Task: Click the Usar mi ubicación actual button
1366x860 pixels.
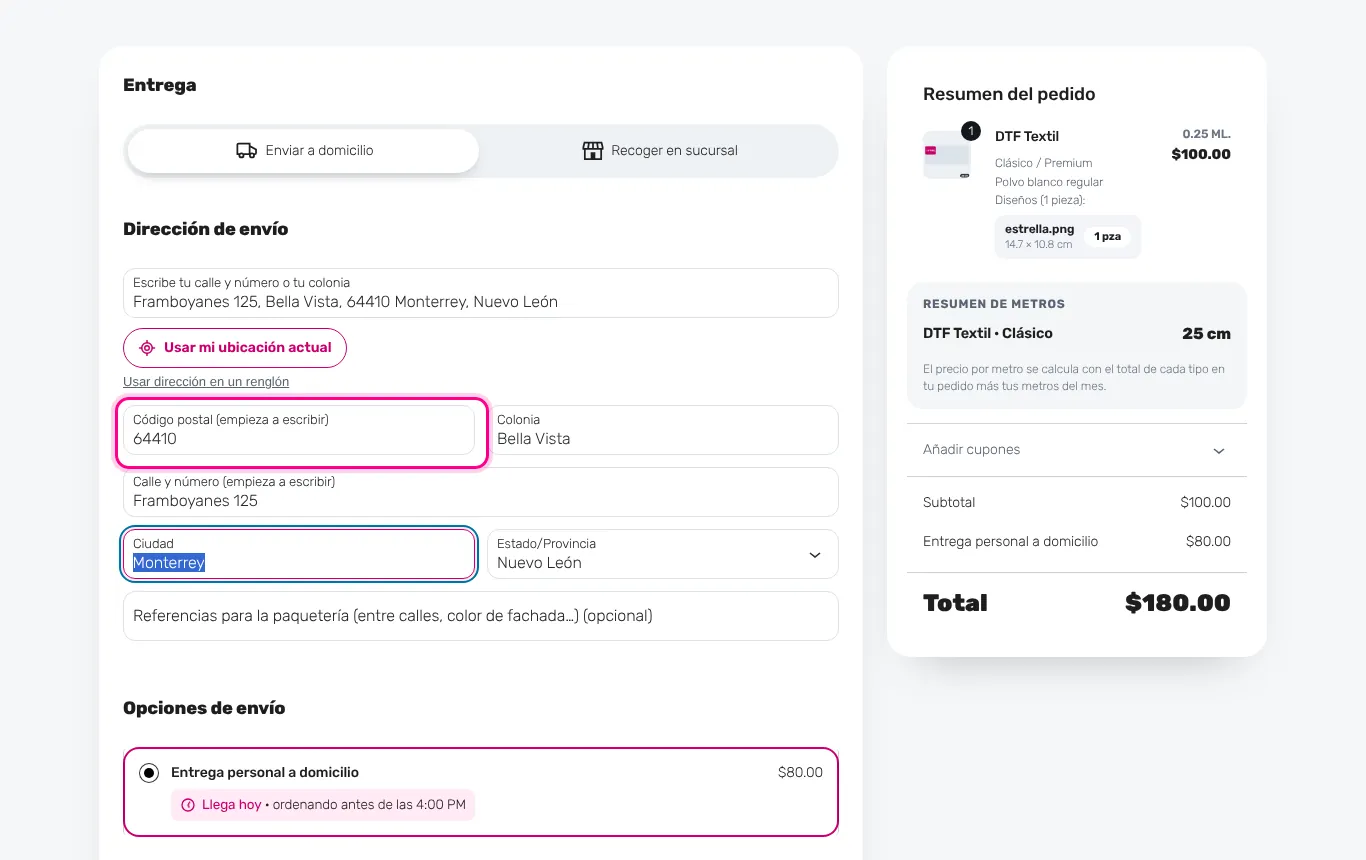Action: [235, 348]
